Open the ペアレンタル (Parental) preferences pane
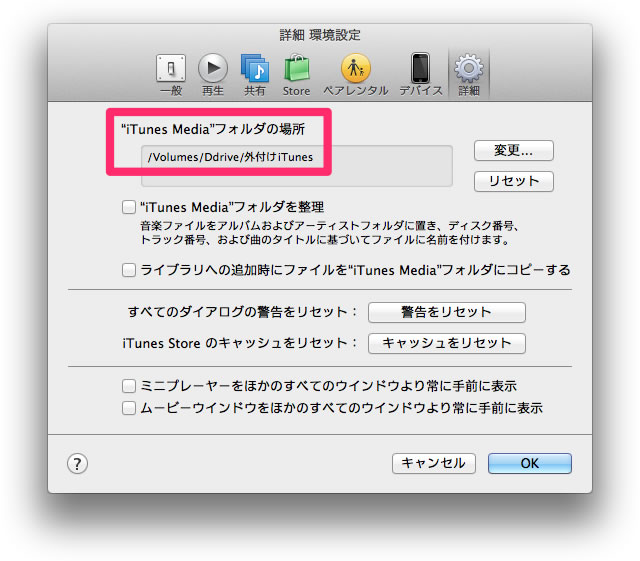Screen dimensions: 640x561 click(356, 75)
